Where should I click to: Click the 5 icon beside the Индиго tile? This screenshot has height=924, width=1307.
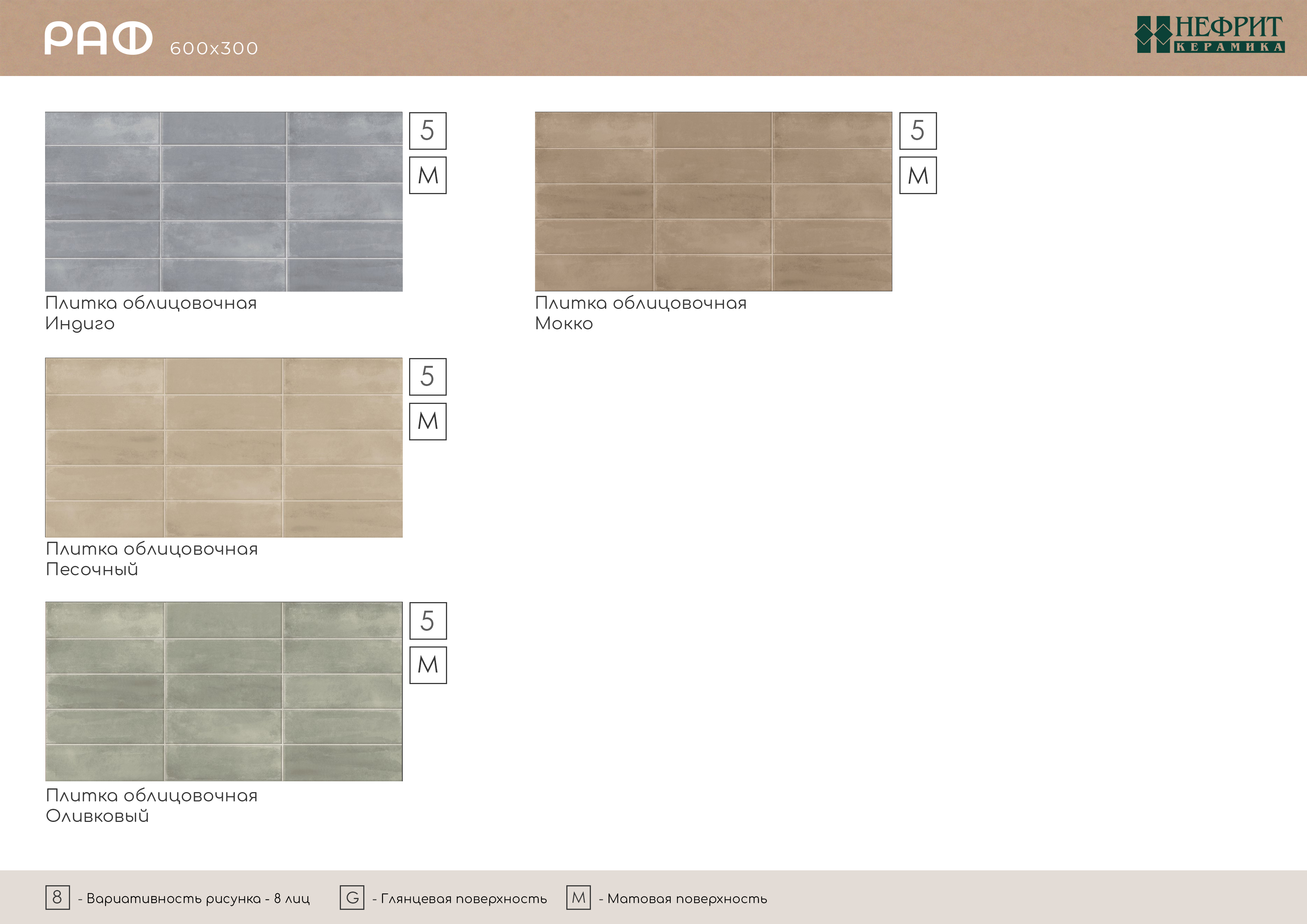428,131
